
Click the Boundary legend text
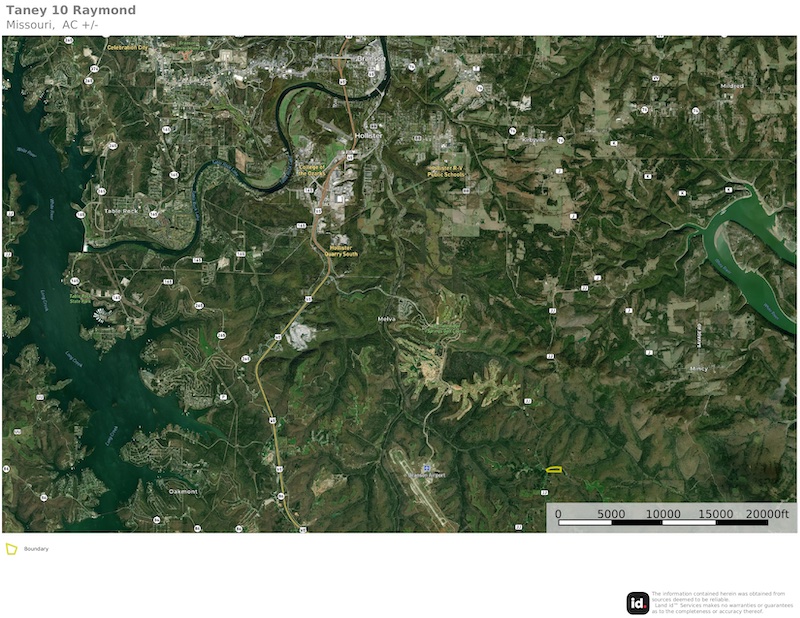coord(36,549)
